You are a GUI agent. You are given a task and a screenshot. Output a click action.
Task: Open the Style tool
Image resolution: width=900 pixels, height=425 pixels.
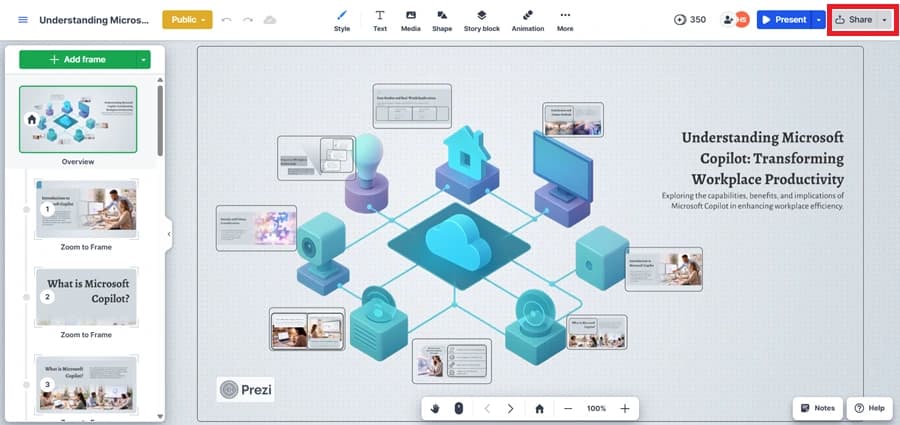coord(342,20)
